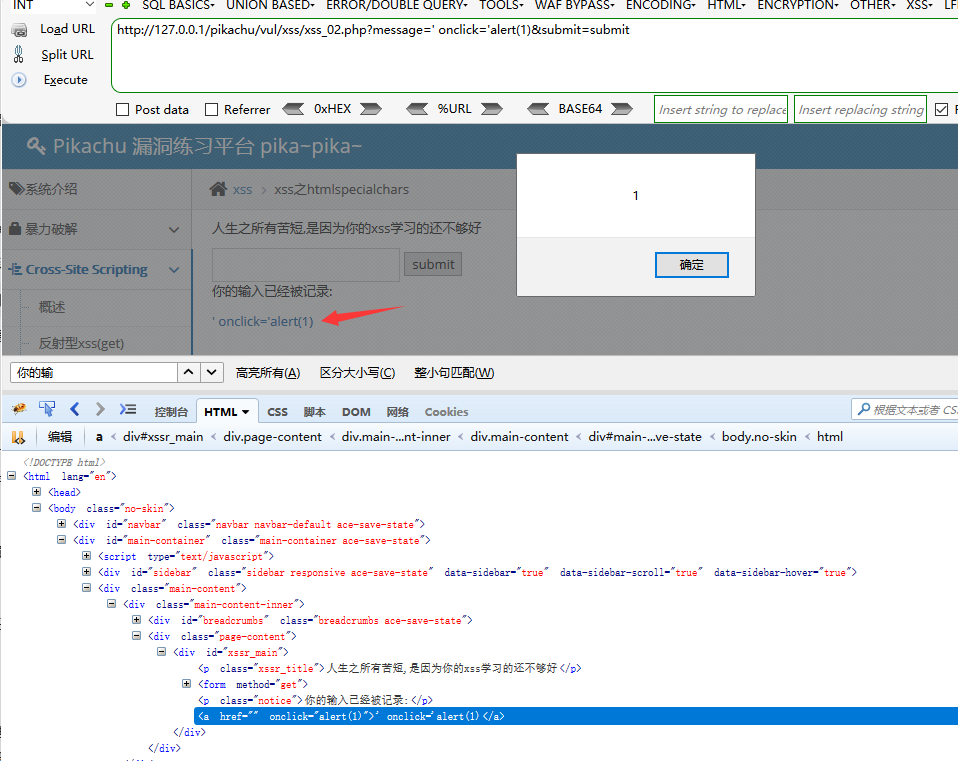This screenshot has height=761, width=958.
Task: Open the ERROR/DOUBLE QUERY menu
Action: 397,5
